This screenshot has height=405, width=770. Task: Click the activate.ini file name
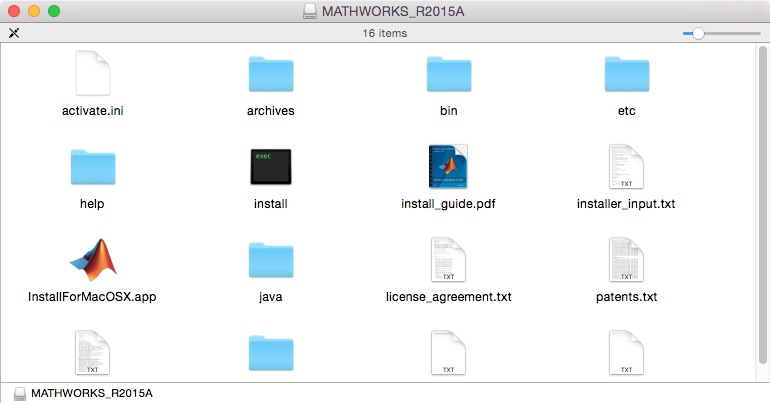coord(93,111)
